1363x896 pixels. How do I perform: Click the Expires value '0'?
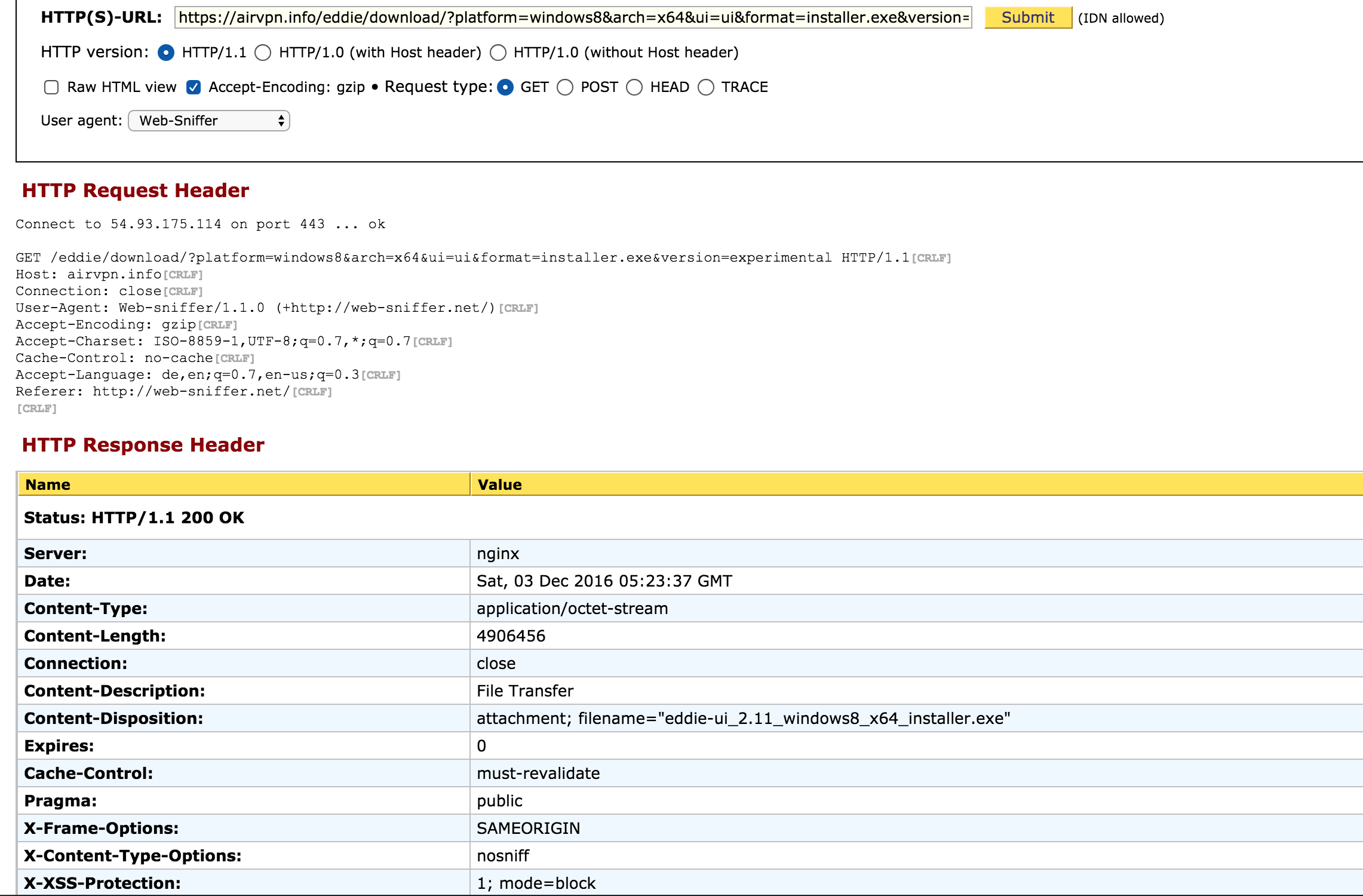tap(481, 746)
